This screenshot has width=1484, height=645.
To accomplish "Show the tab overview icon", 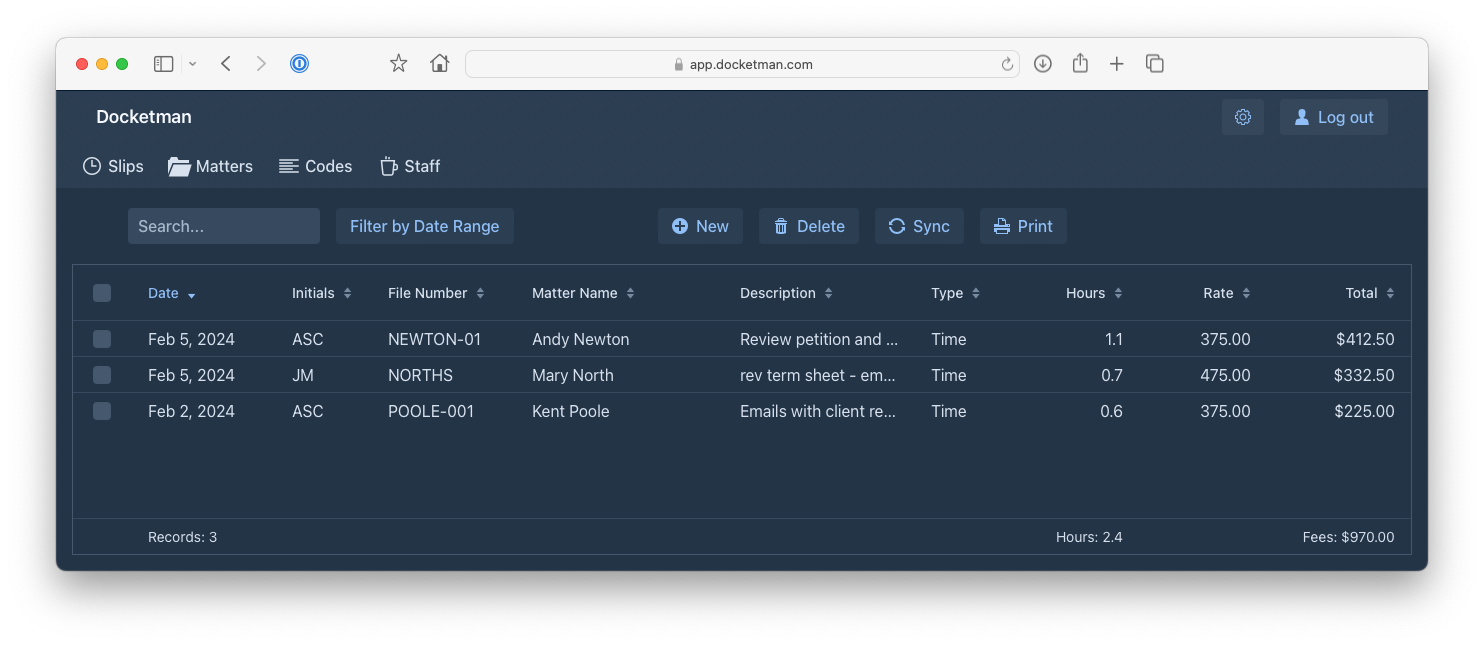I will (1154, 64).
